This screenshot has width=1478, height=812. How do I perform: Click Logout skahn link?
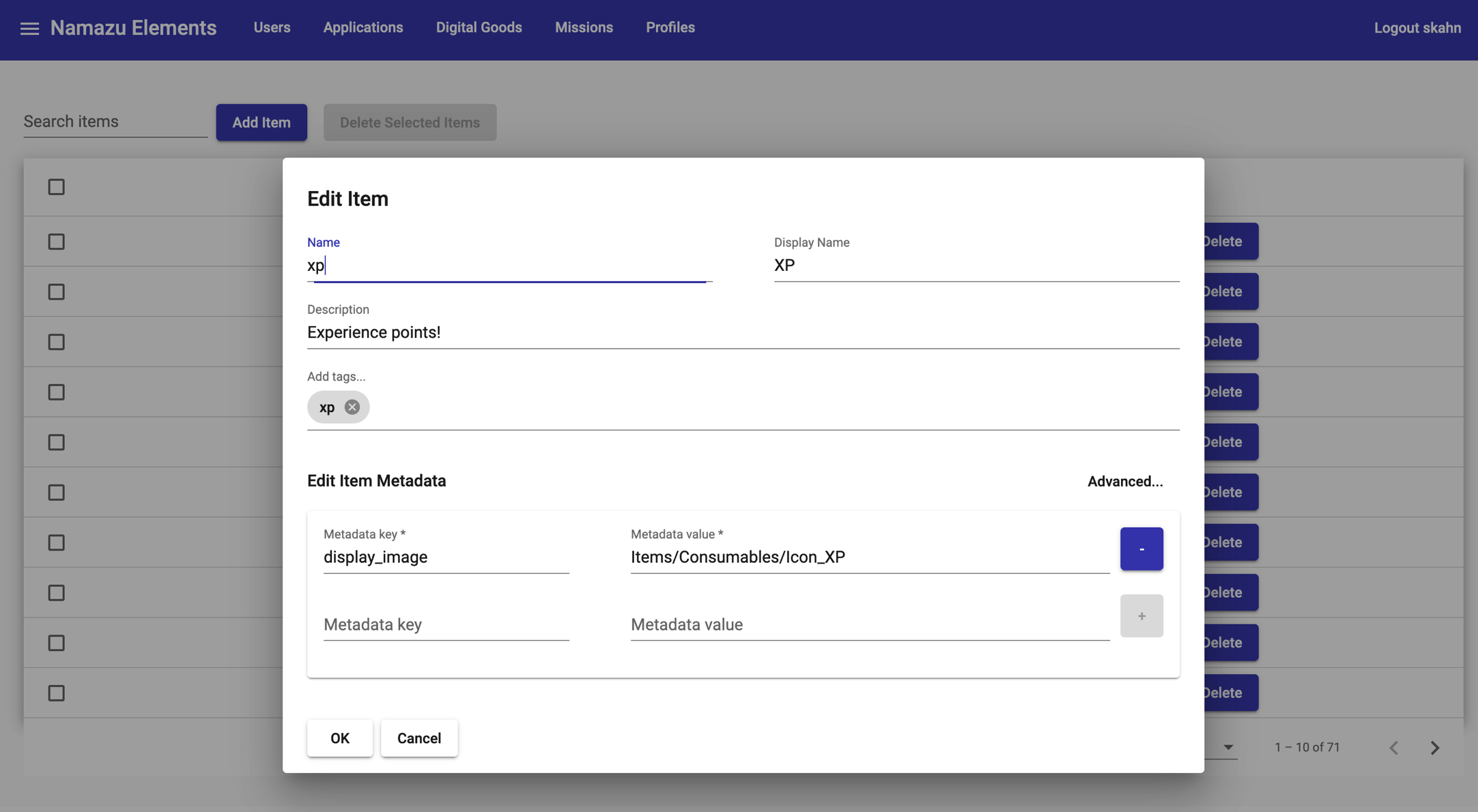pyautogui.click(x=1417, y=28)
